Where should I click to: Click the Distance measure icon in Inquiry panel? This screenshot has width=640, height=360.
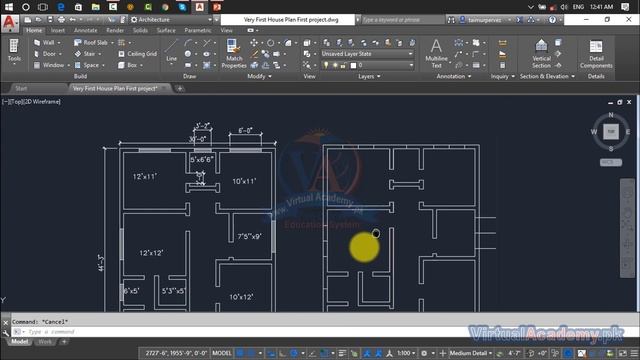click(502, 43)
